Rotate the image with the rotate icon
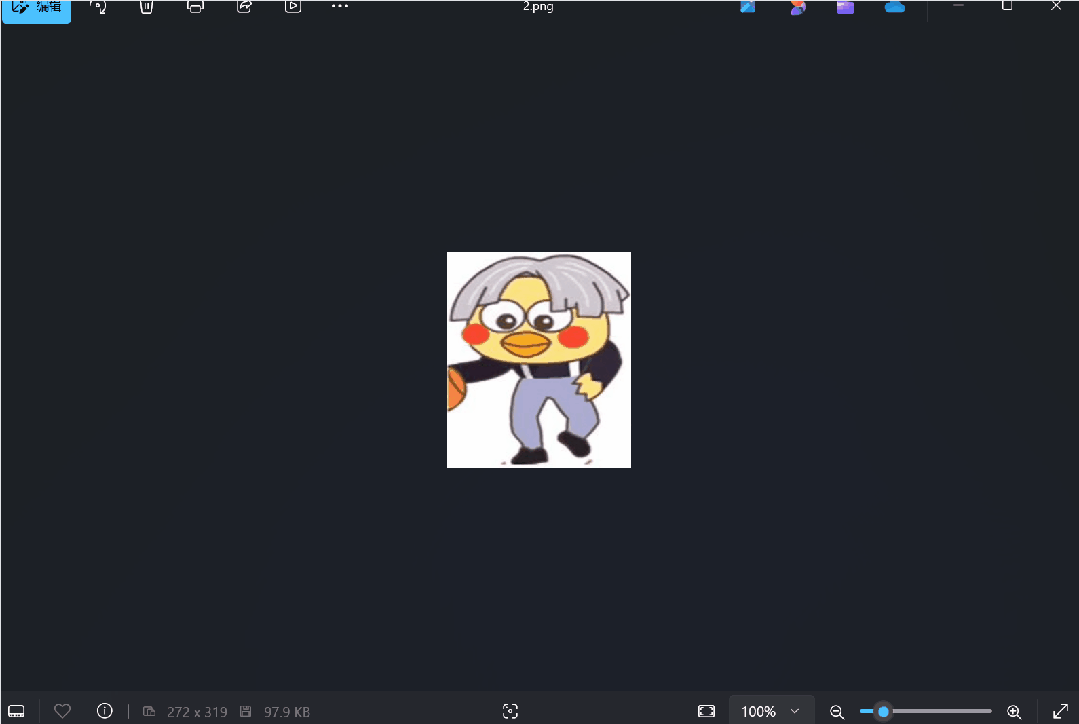Image resolution: width=1079 pixels, height=724 pixels. 98,7
